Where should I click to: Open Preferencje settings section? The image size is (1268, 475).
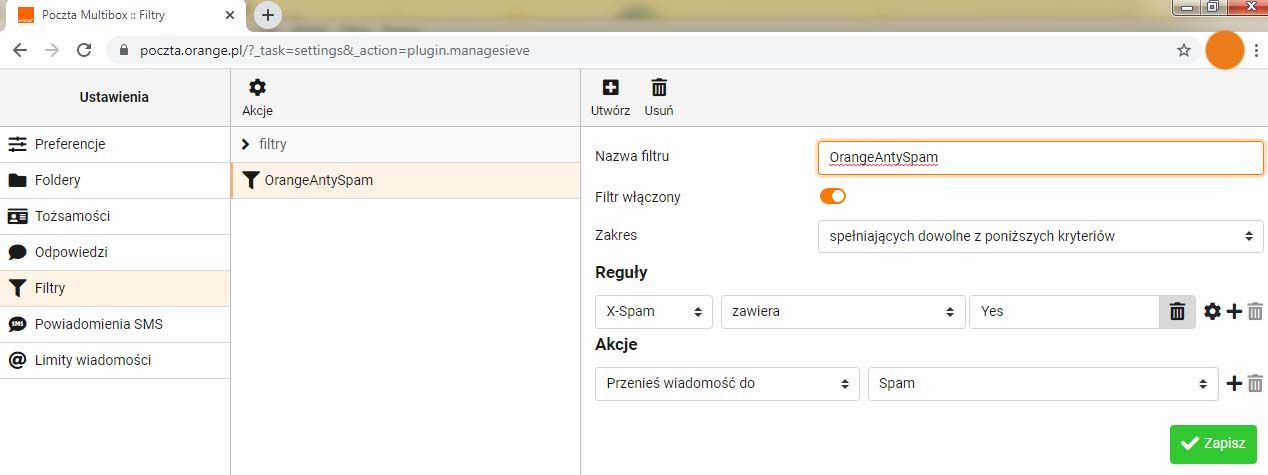tap(70, 144)
